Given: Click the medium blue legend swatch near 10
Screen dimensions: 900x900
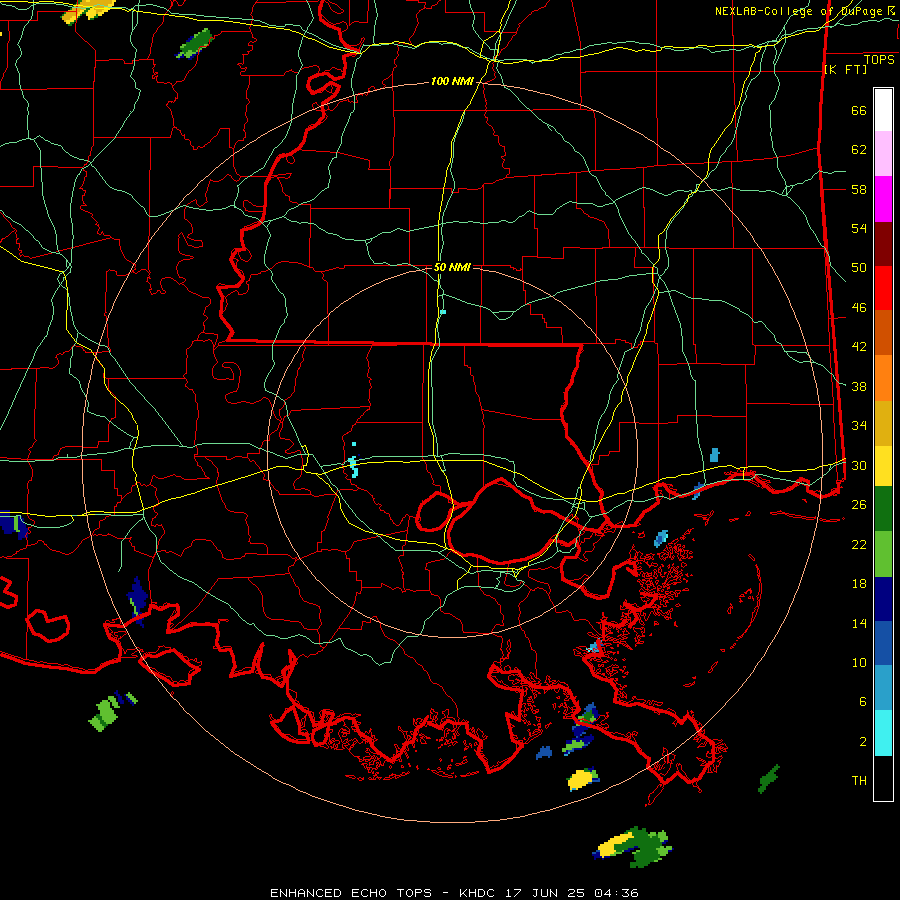Looking at the screenshot, I should (883, 643).
